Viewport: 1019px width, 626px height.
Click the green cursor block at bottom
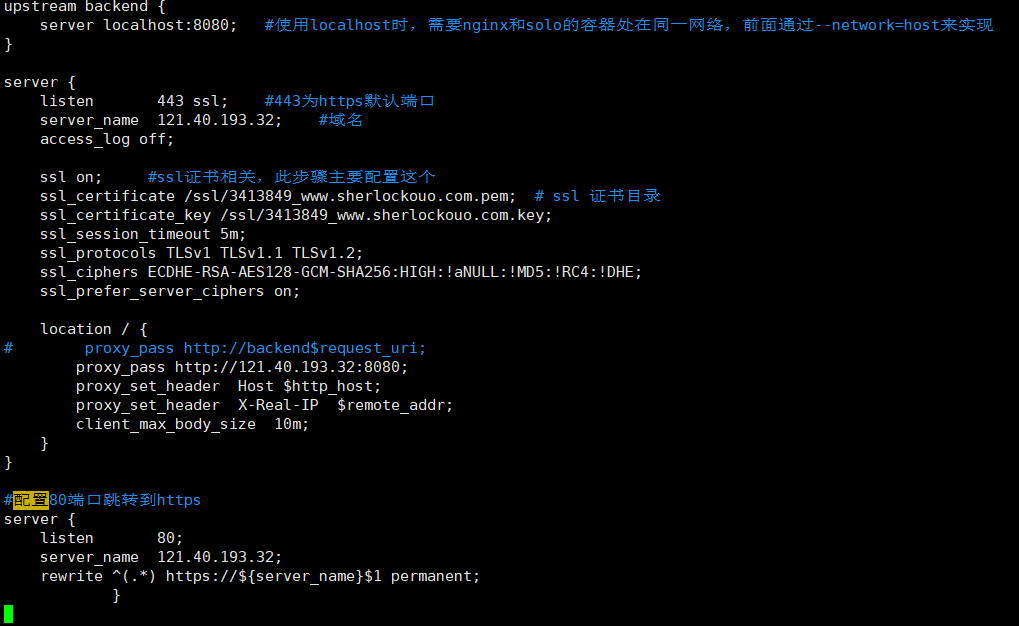click(x=9, y=614)
